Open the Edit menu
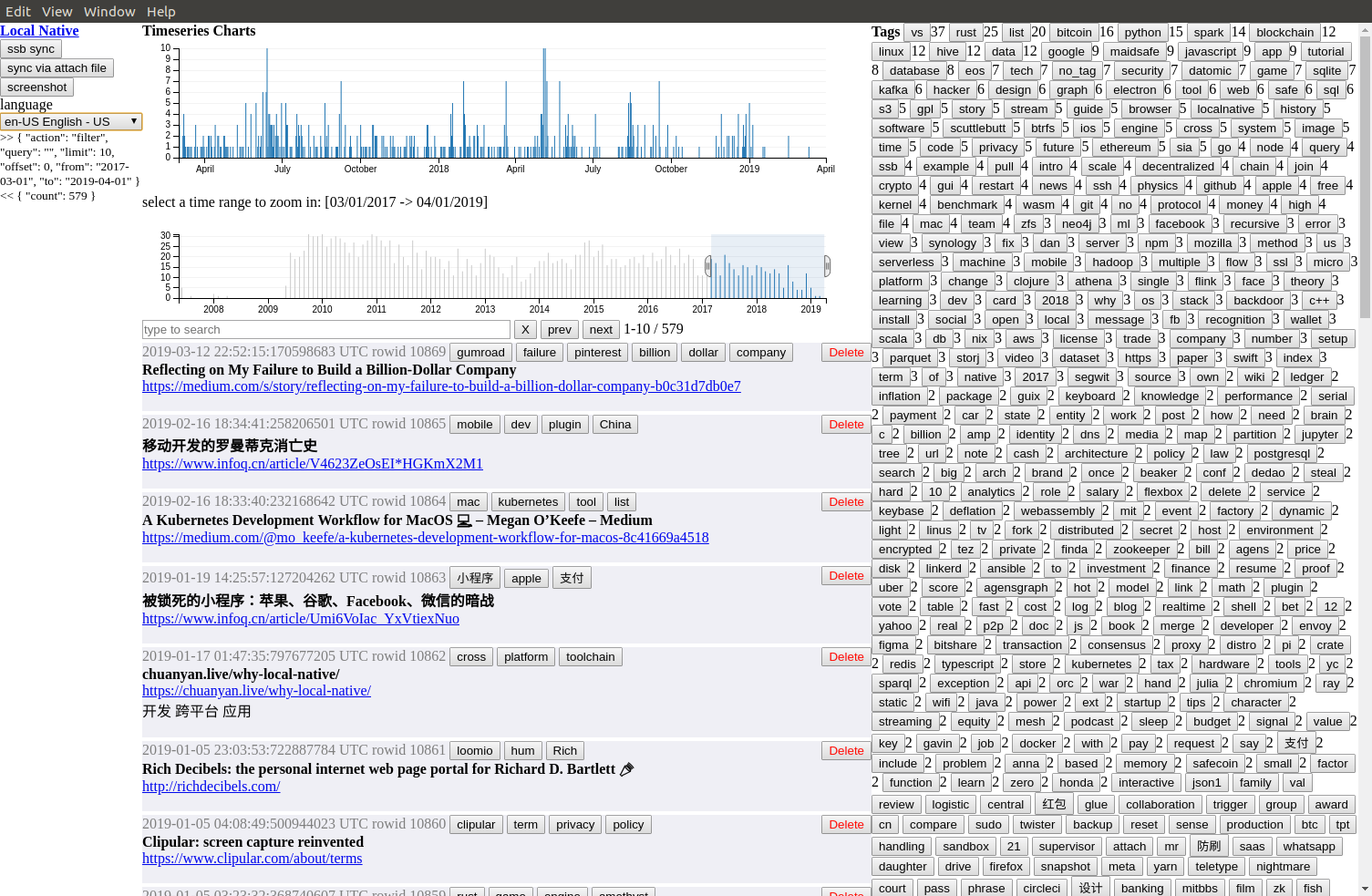This screenshot has height=896, width=1372. 17,11
